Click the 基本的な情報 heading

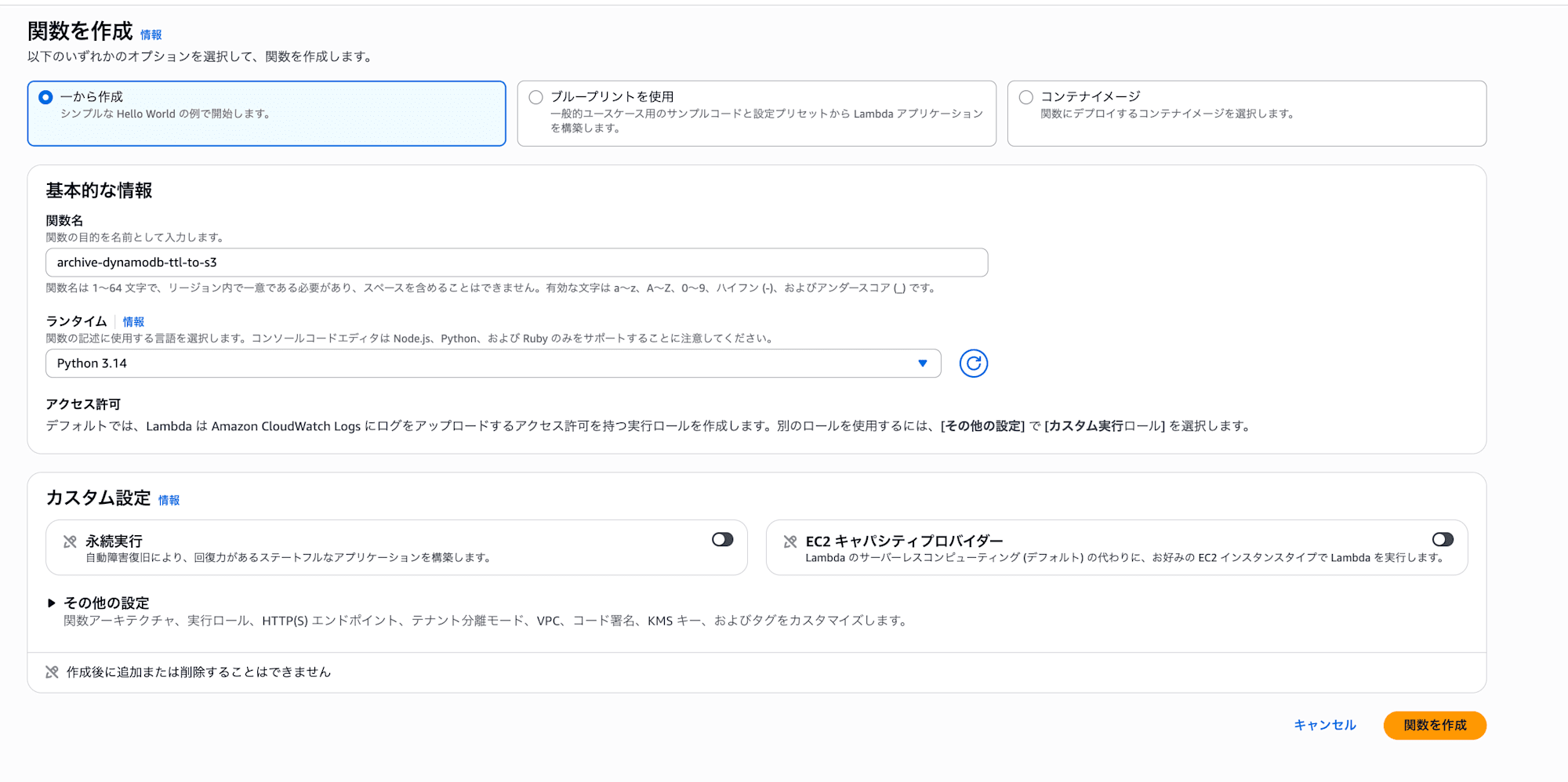(99, 190)
